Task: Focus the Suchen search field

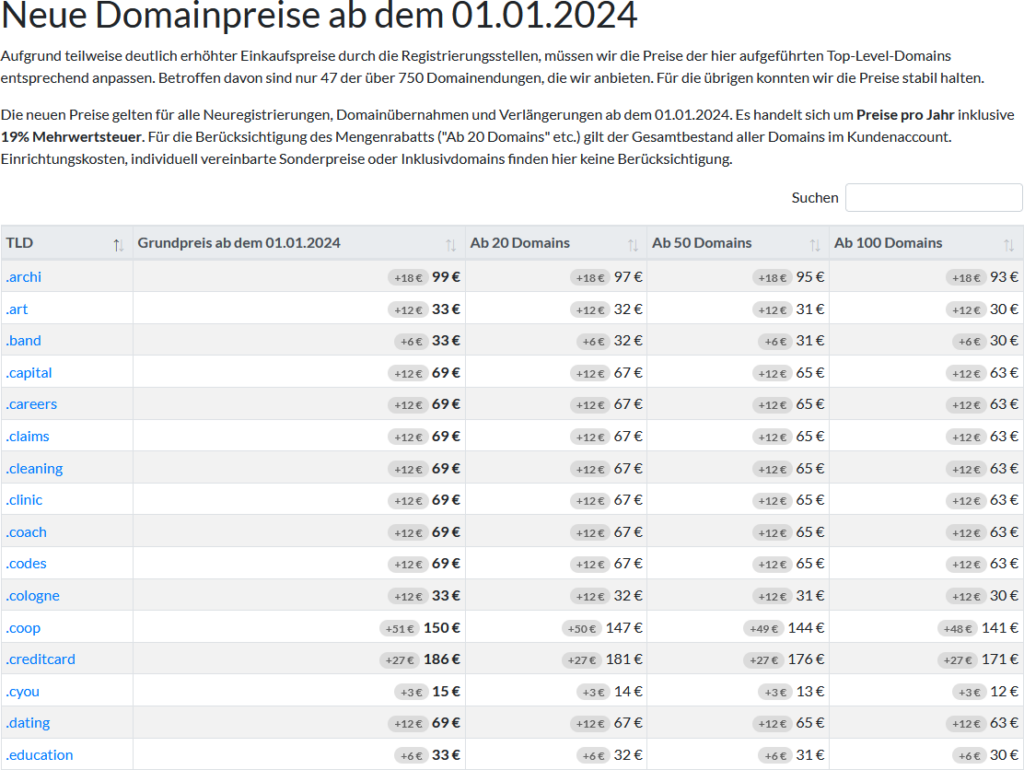Action: (933, 198)
